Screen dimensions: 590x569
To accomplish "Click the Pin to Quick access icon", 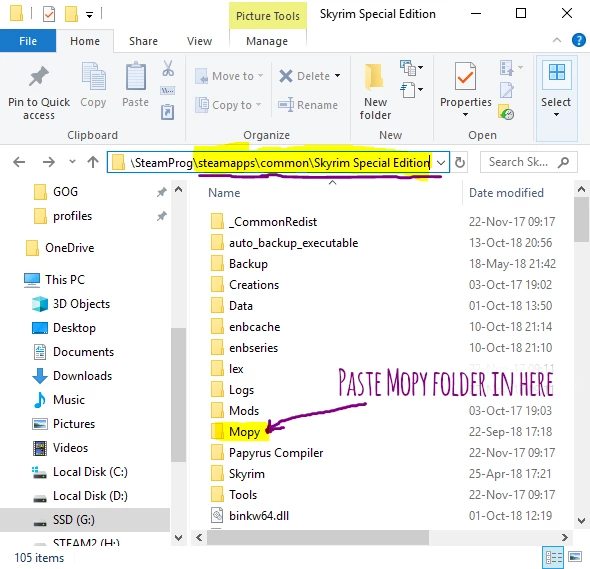I will [39, 77].
